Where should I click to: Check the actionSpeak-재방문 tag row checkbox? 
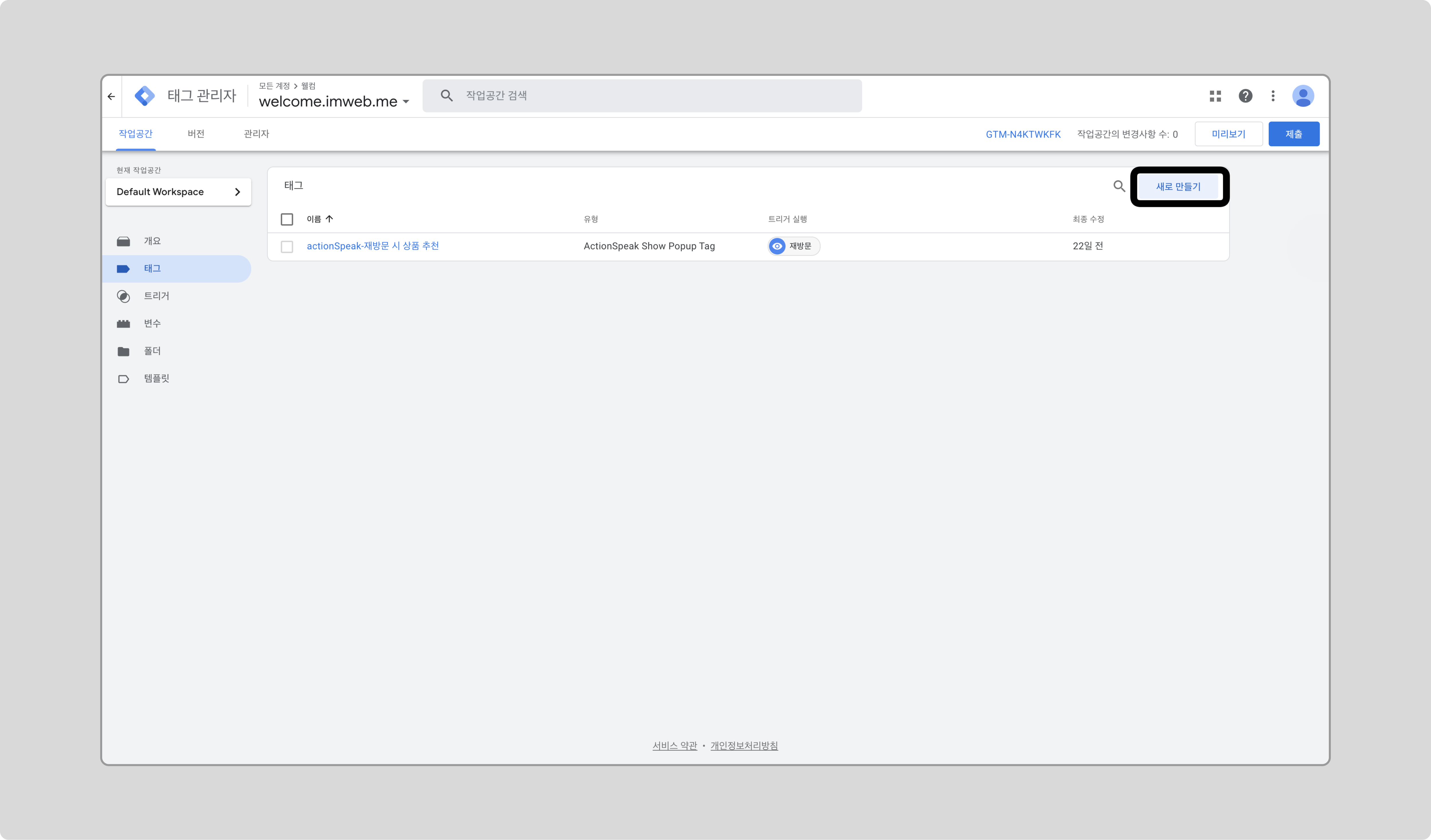point(287,246)
